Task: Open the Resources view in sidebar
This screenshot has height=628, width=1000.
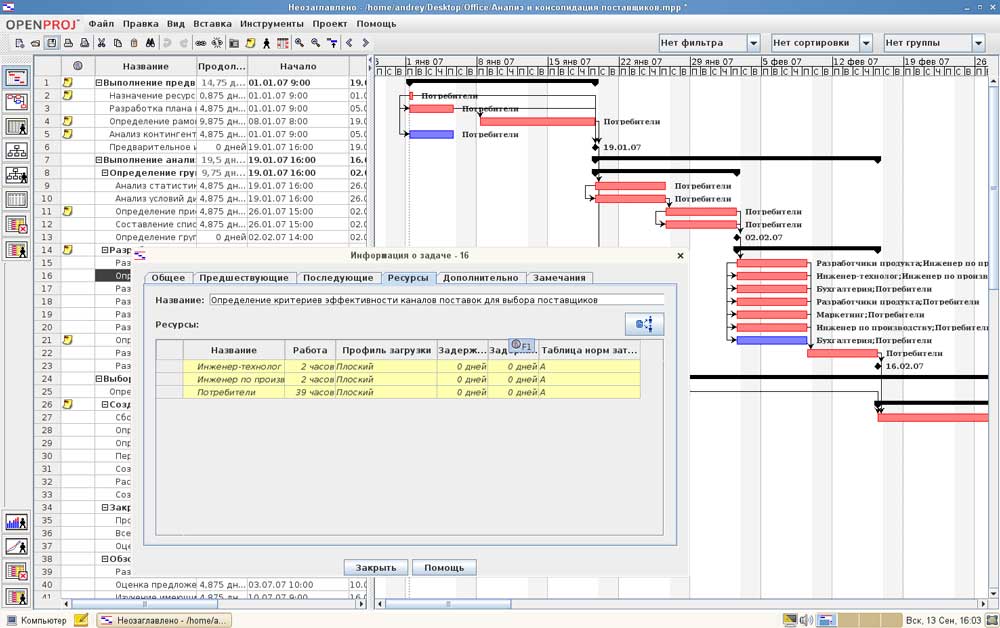Action: coord(17,127)
